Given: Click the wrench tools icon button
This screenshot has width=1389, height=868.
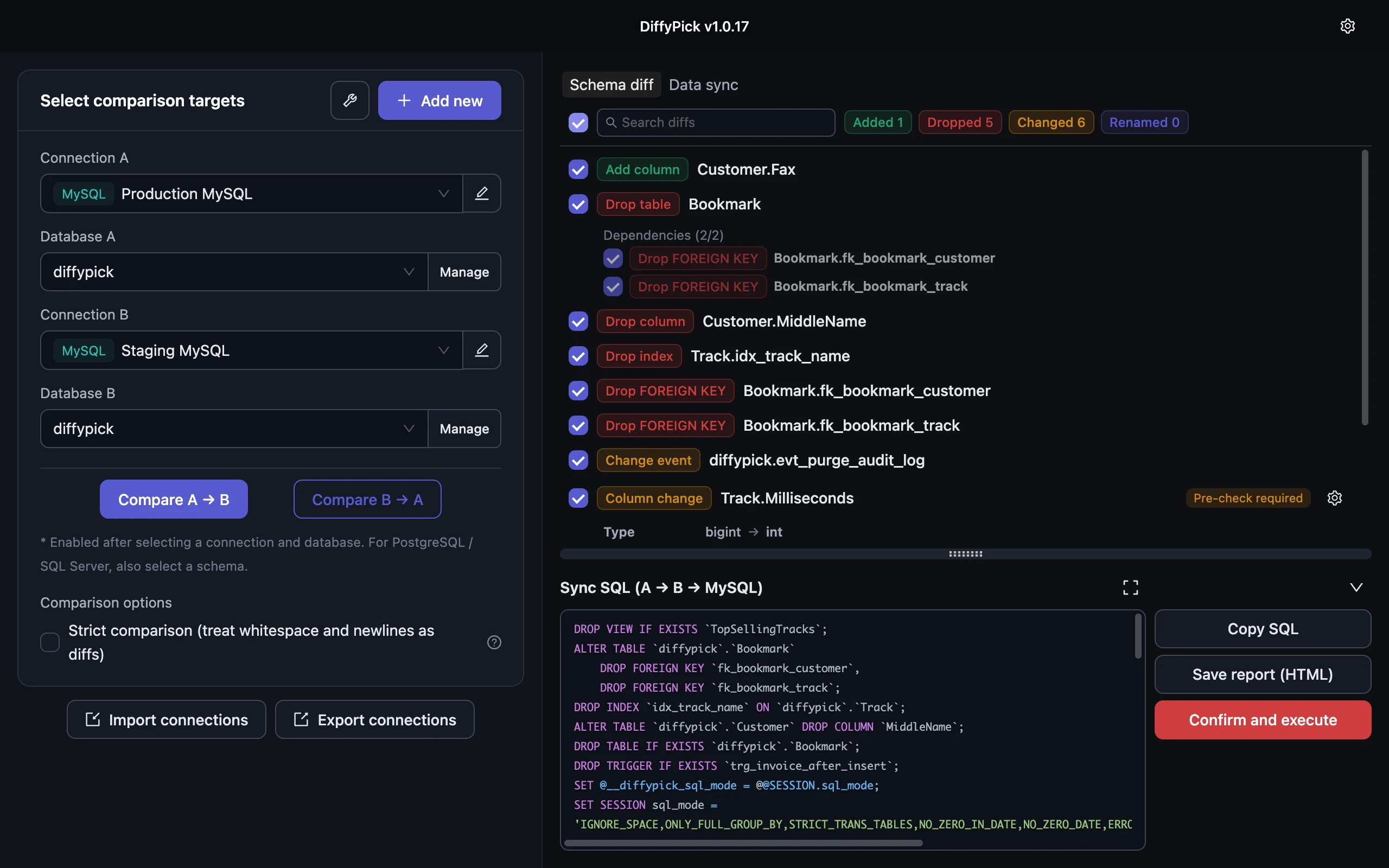Looking at the screenshot, I should point(349,100).
